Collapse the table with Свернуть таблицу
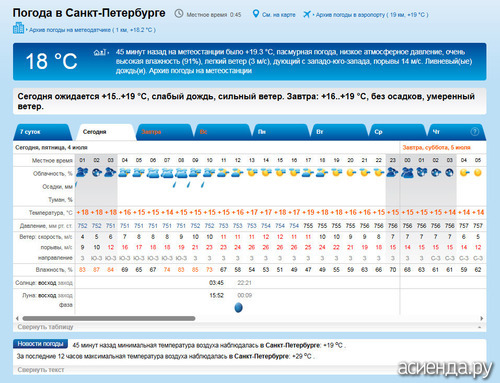The image size is (500, 383). pyautogui.click(x=45, y=327)
